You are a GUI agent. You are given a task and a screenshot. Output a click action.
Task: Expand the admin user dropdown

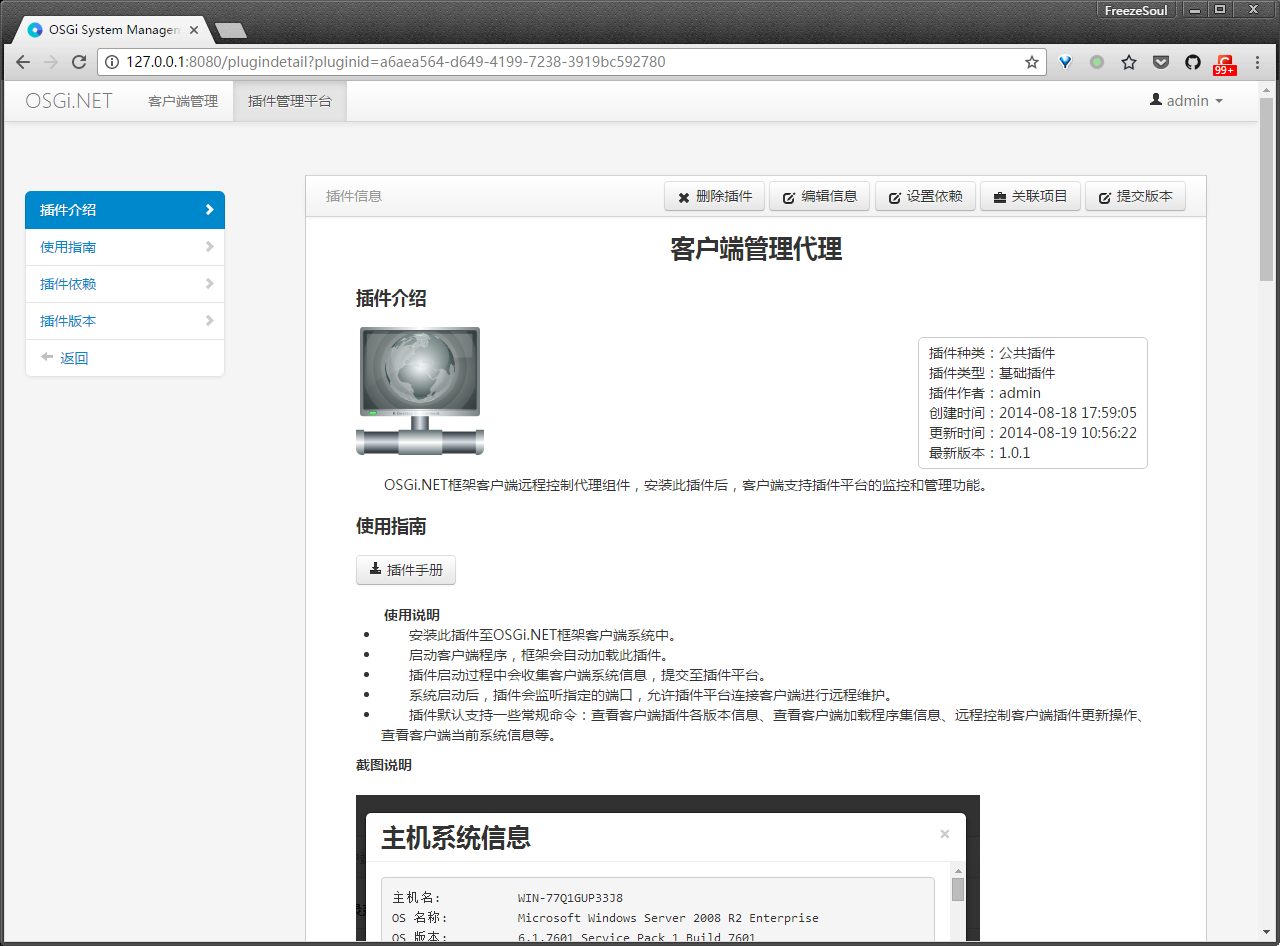point(1187,101)
